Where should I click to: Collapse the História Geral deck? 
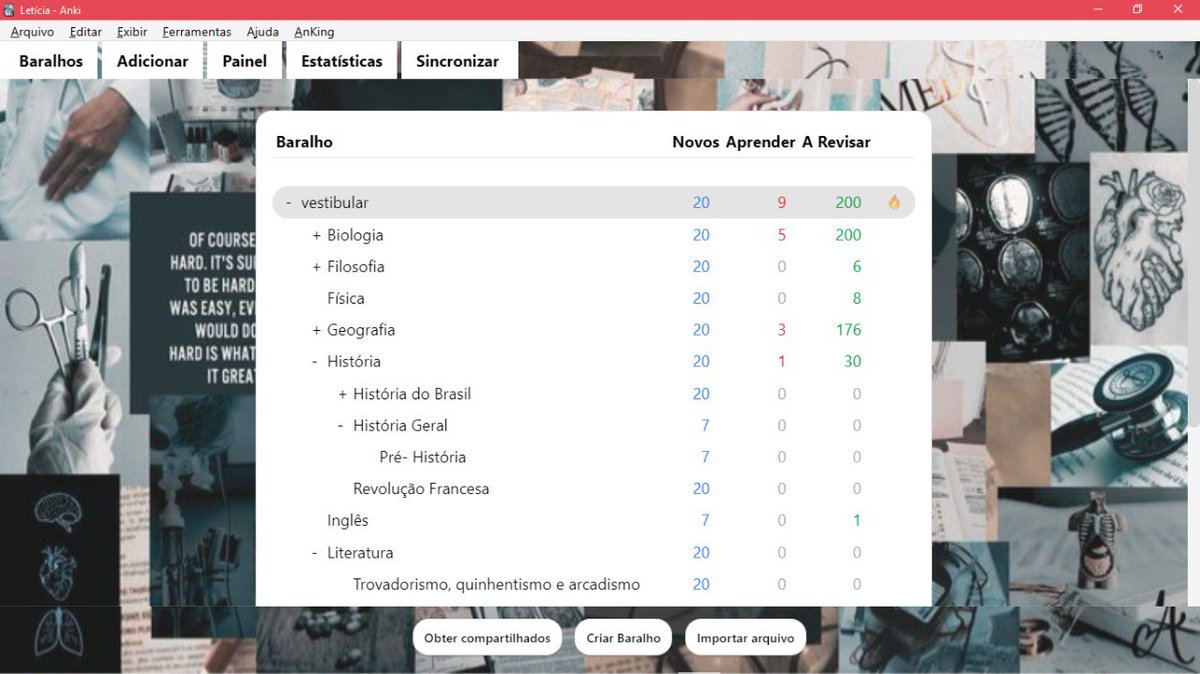pyautogui.click(x=341, y=425)
